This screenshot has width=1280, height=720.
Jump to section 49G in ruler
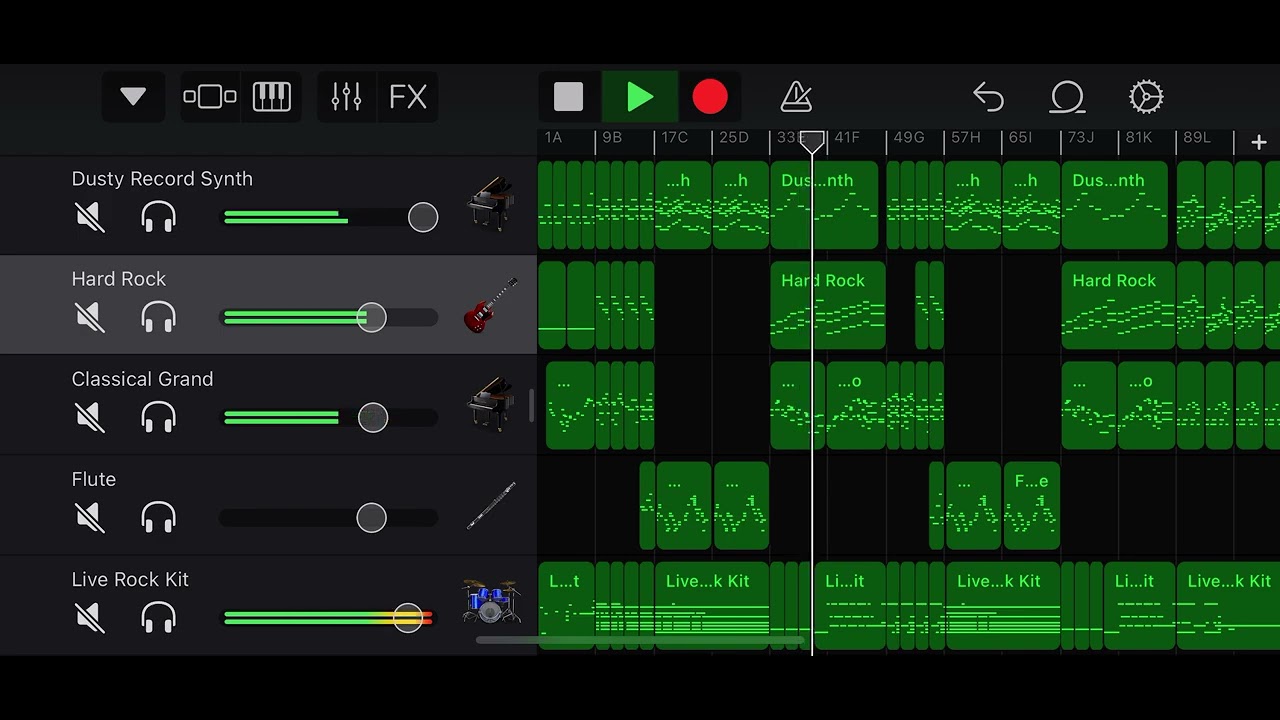coord(909,138)
